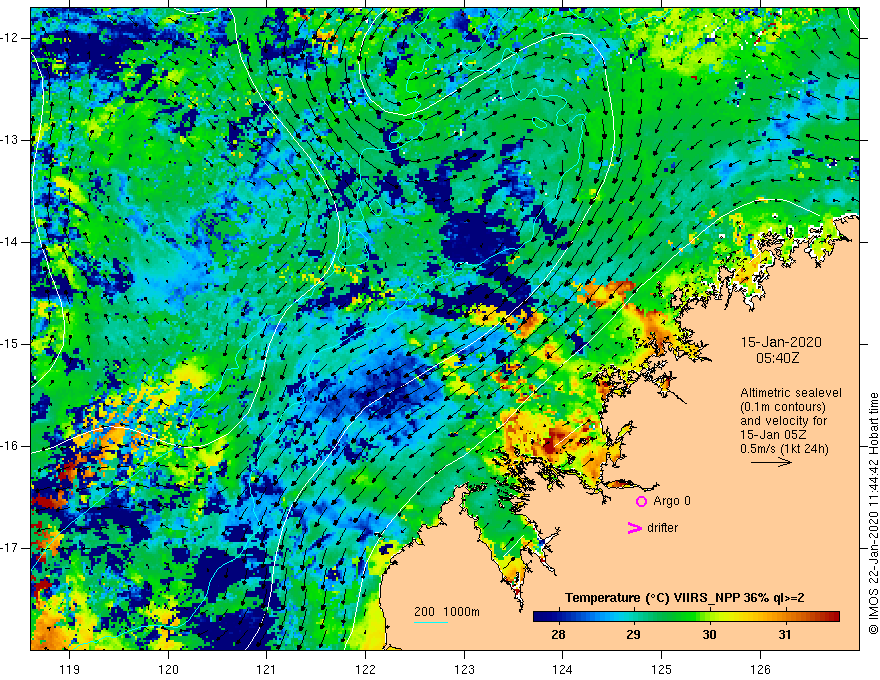Screen dimensions: 880x680
Task: Click the magenta drifter arrow symbol
Action: click(635, 528)
